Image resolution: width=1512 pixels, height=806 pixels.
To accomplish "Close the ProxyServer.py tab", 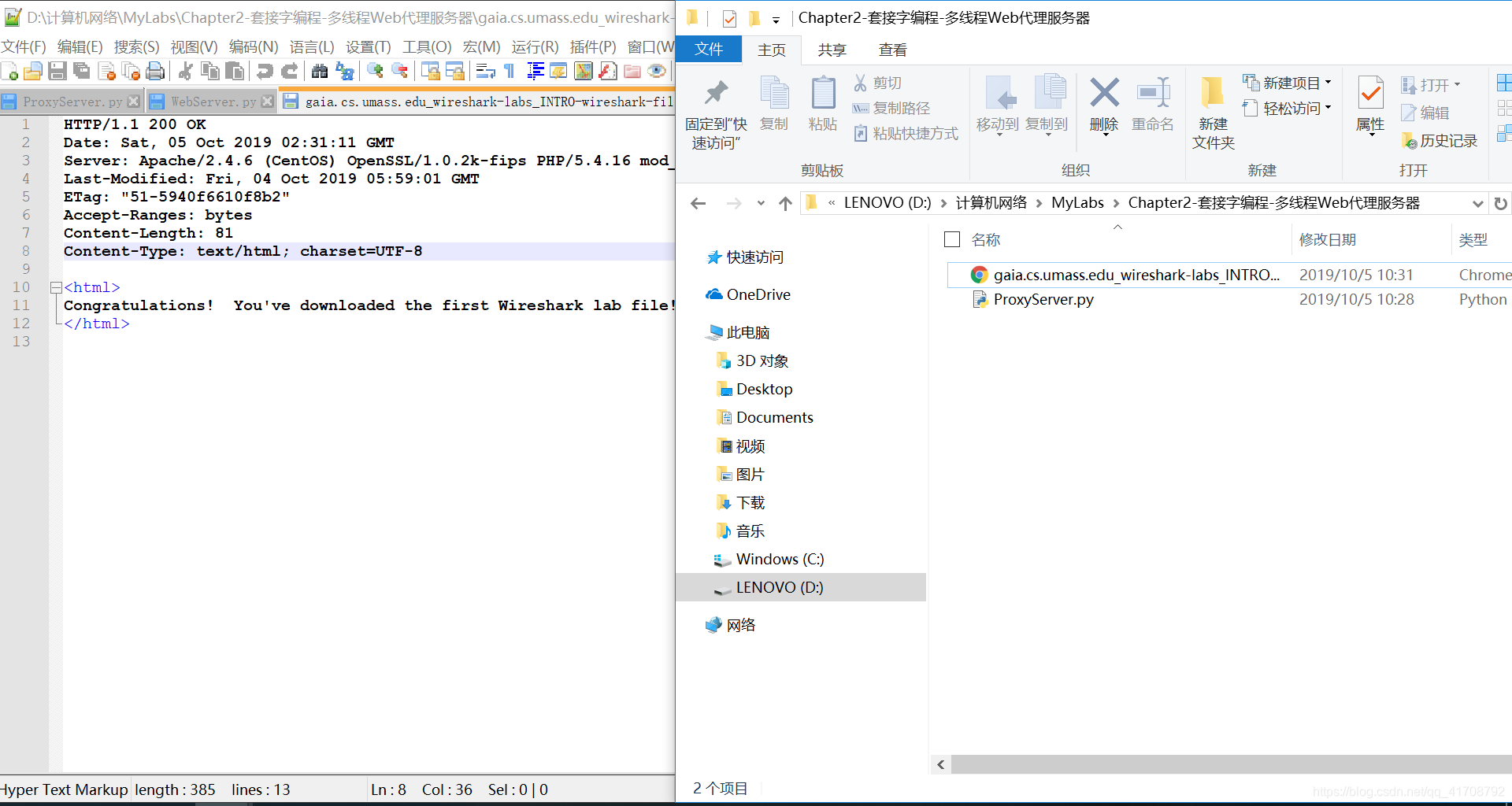I will (x=134, y=102).
